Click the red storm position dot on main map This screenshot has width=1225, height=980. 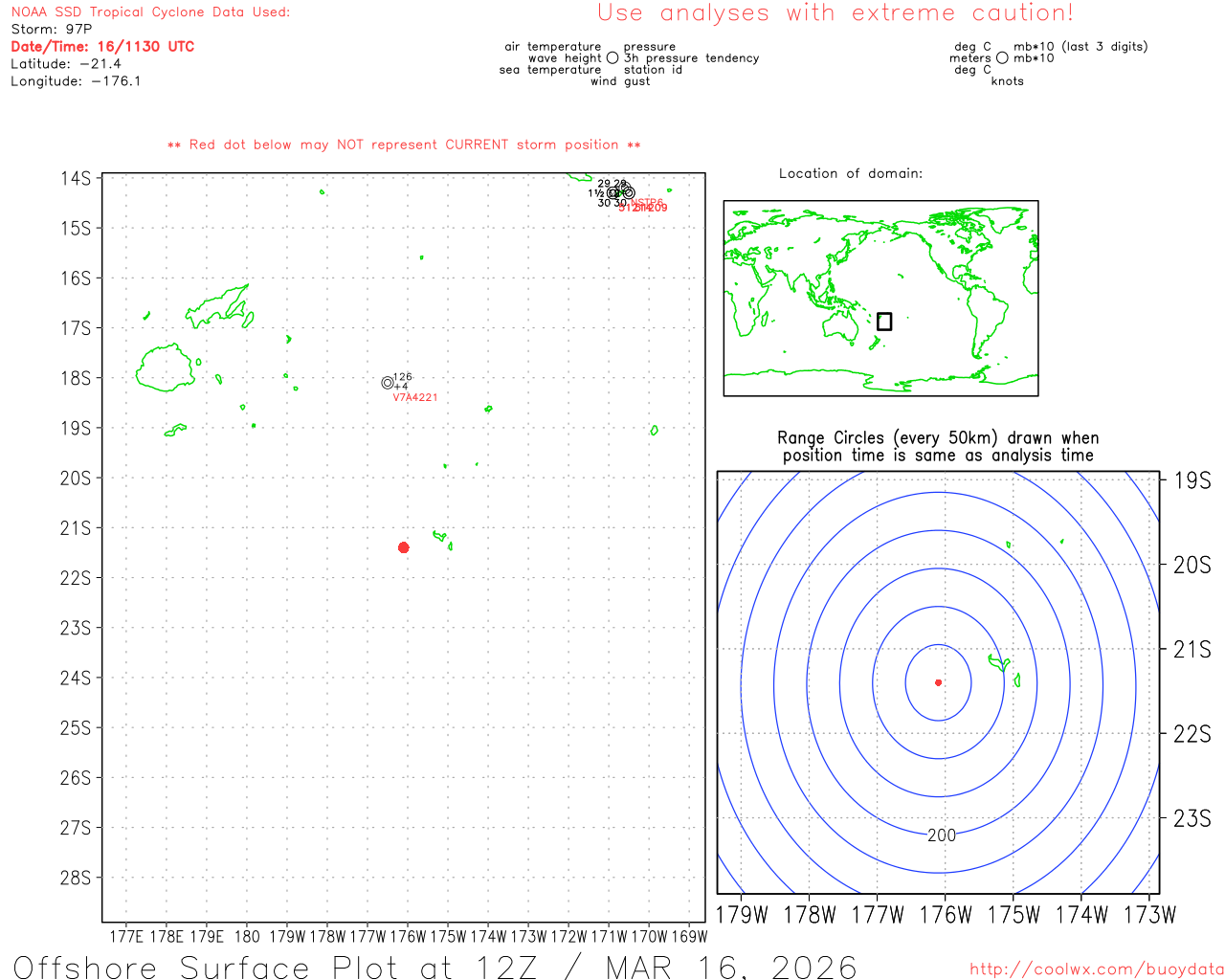[x=403, y=547]
